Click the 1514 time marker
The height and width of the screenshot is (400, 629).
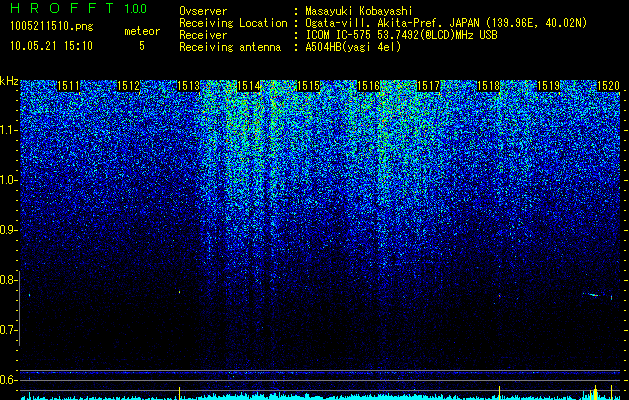tap(249, 86)
